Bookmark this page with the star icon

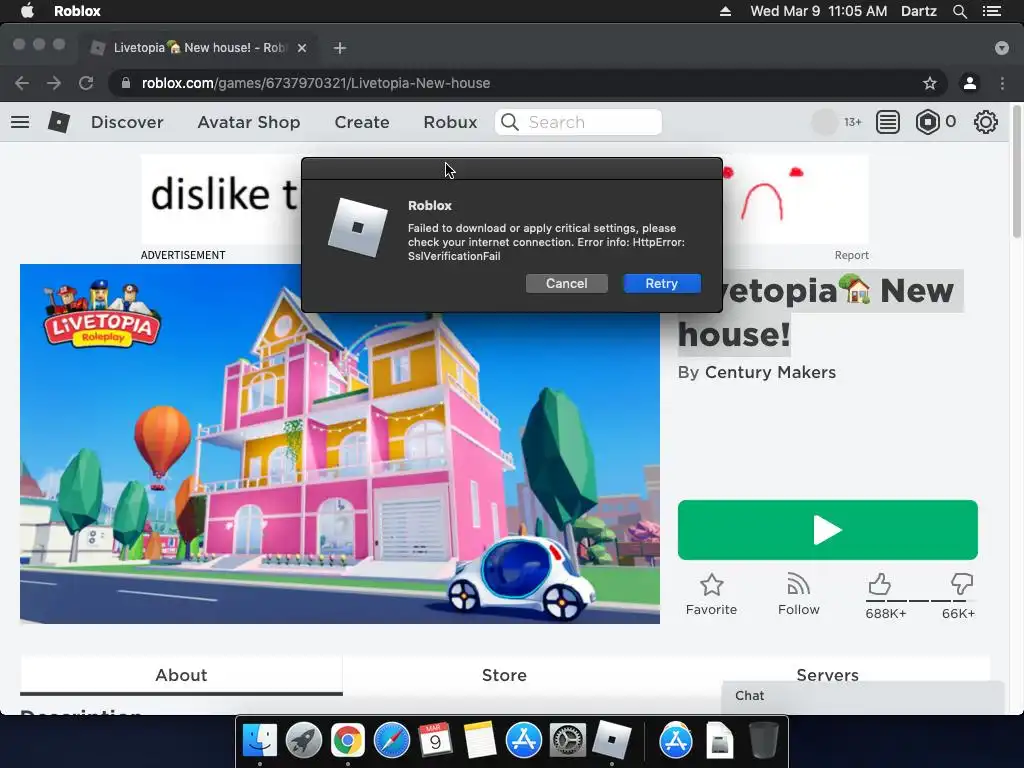tap(929, 83)
